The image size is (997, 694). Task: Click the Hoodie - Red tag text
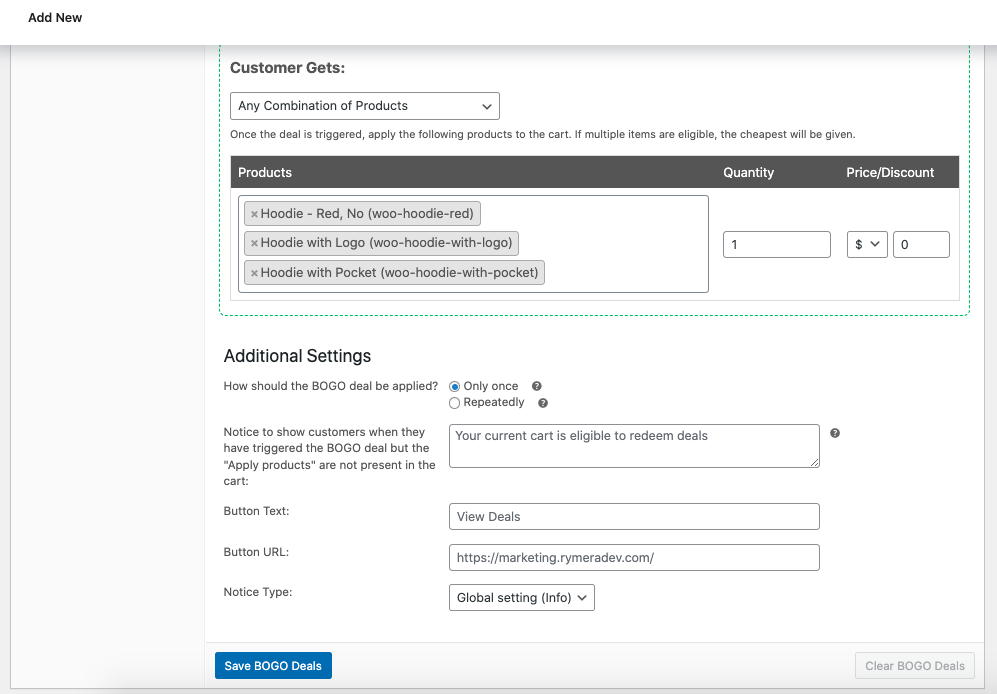pos(367,214)
